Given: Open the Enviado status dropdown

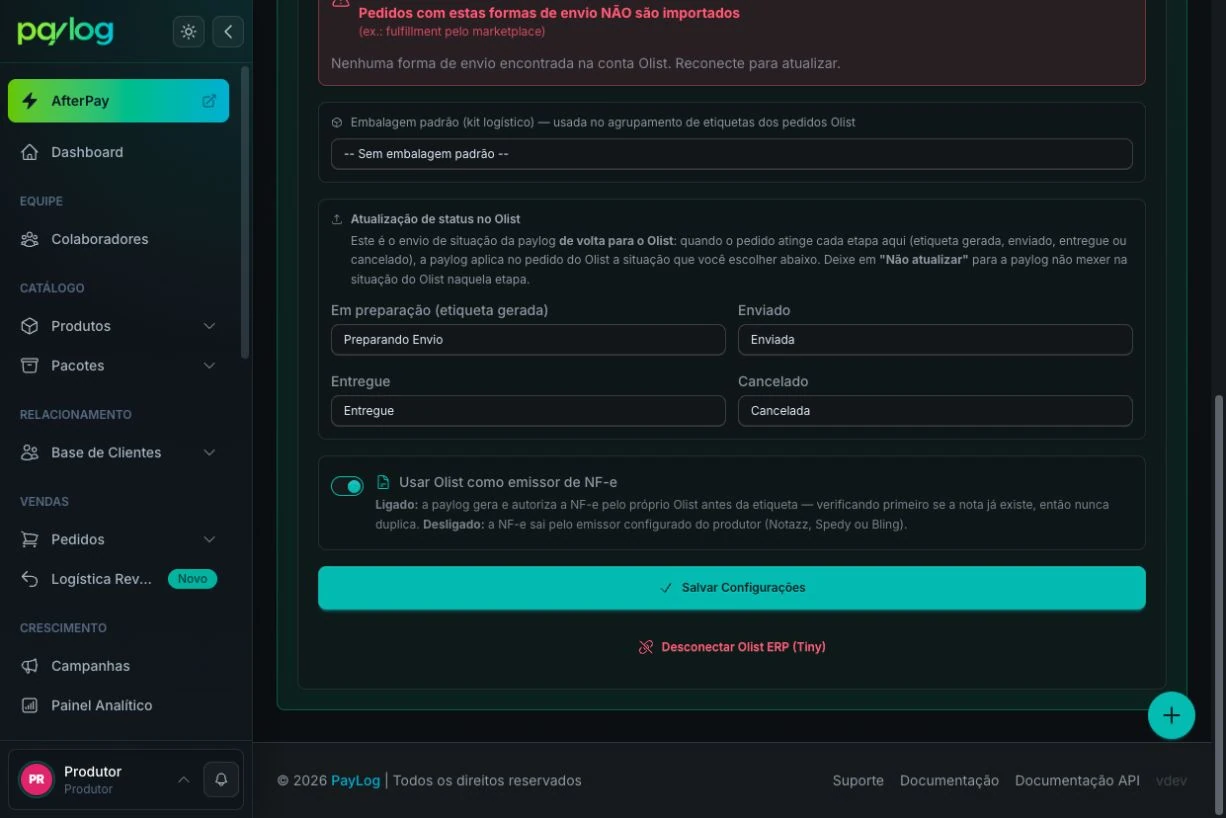Looking at the screenshot, I should coord(935,340).
